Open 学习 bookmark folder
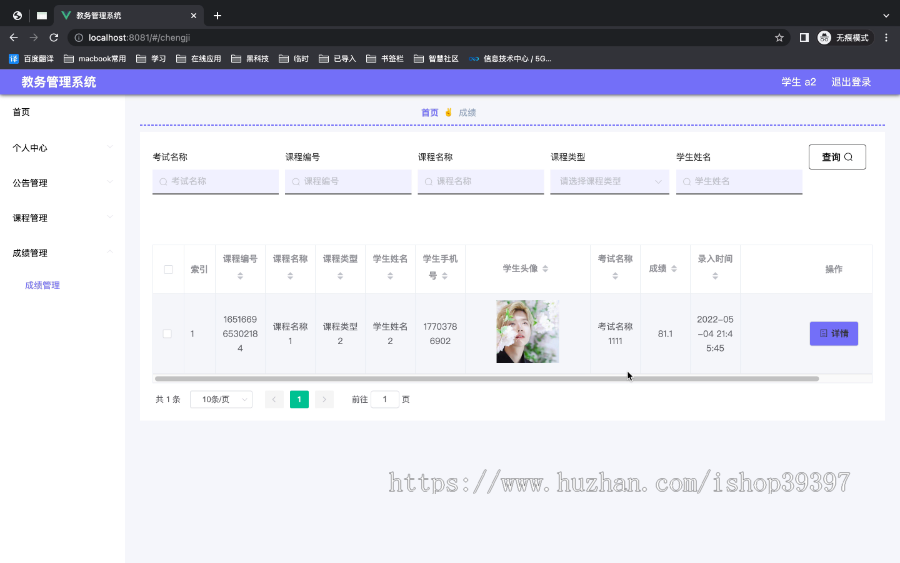This screenshot has height=563, width=900. [x=151, y=59]
